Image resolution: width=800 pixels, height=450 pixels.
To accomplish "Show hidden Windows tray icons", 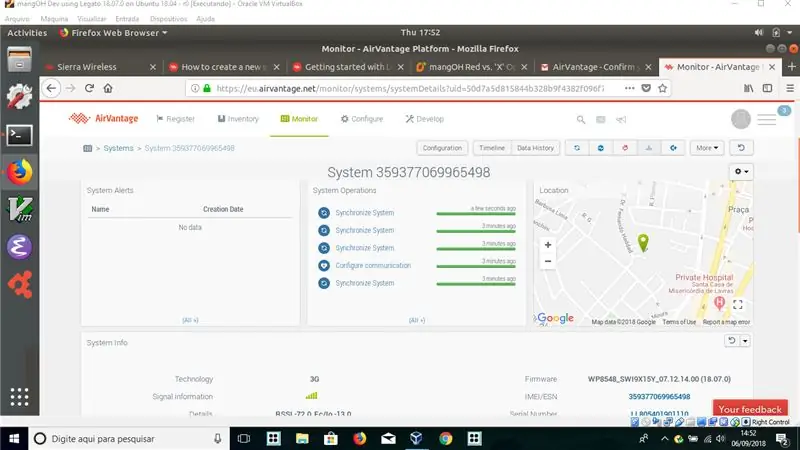I will point(664,438).
